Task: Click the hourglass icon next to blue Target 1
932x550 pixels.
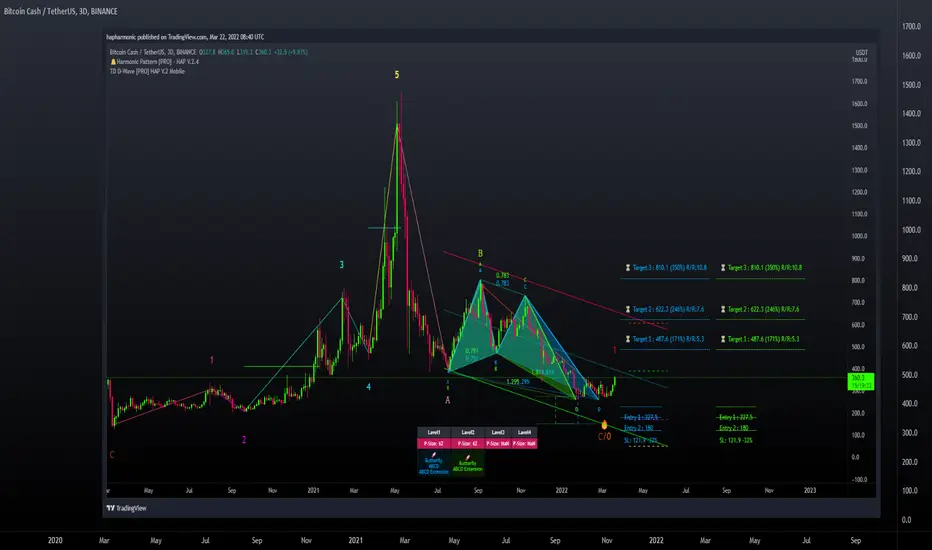Action: coord(627,339)
